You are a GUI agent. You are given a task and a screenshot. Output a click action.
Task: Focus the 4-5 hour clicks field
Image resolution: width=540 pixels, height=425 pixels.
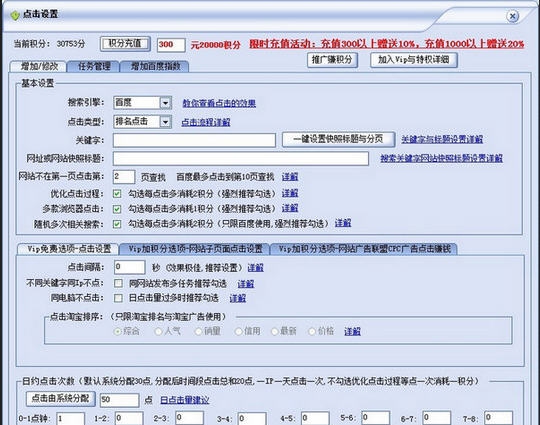pos(315,418)
